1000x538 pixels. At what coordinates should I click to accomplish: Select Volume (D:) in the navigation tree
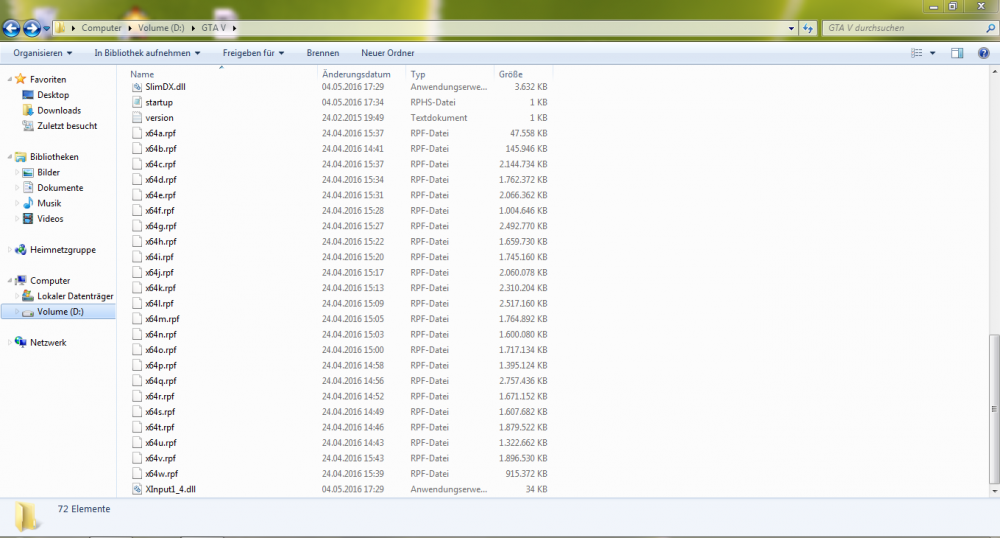click(x=60, y=312)
